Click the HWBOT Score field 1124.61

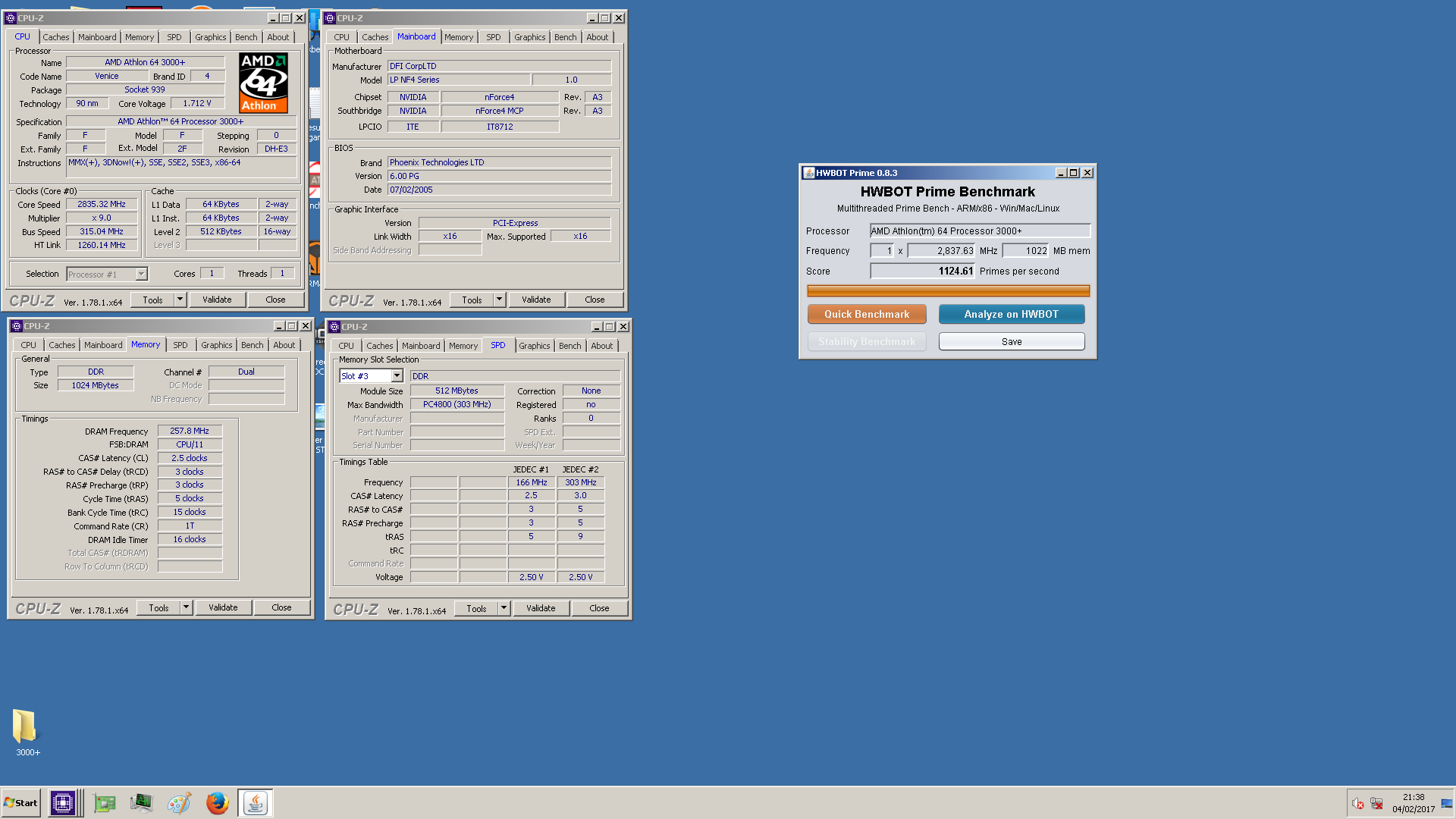pyautogui.click(x=922, y=271)
